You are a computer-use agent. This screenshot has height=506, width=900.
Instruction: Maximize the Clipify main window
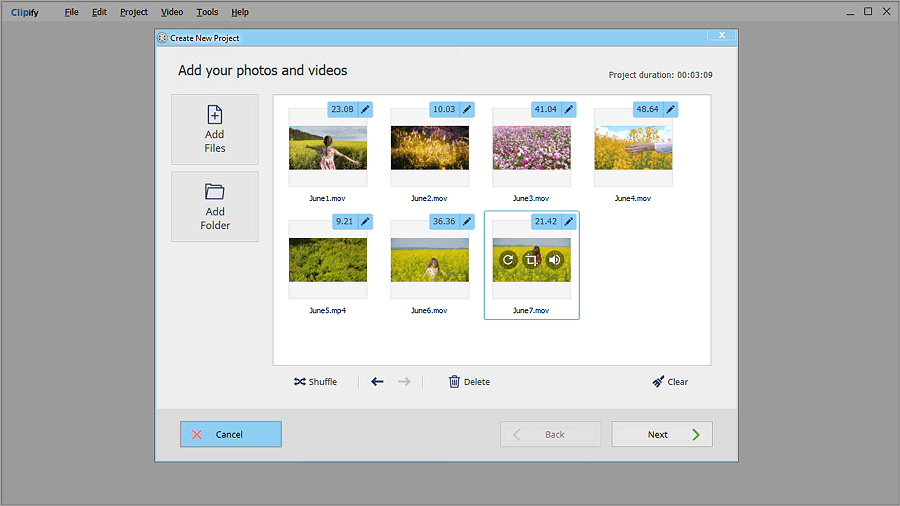[868, 11]
